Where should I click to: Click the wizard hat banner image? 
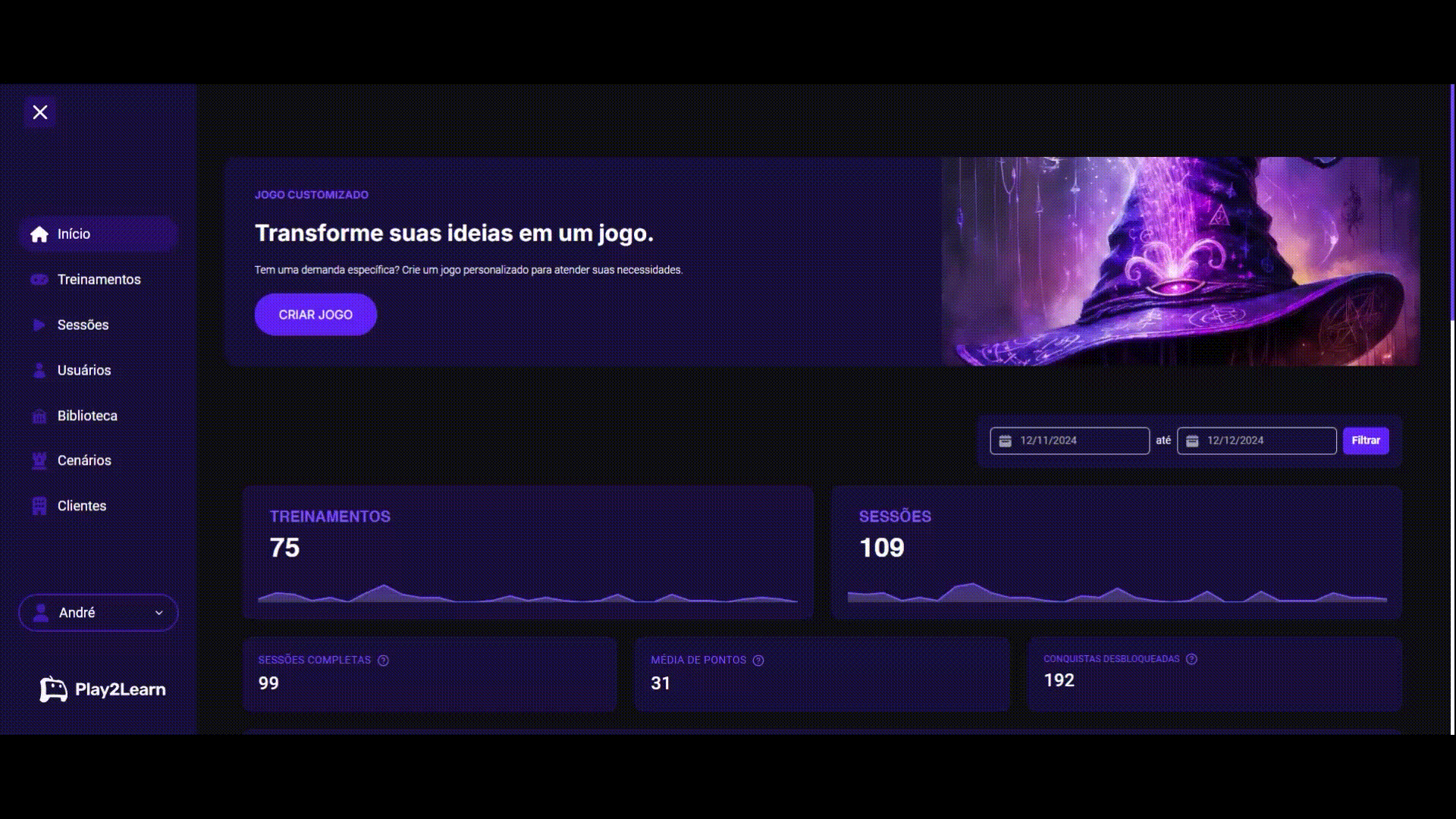(1180, 262)
